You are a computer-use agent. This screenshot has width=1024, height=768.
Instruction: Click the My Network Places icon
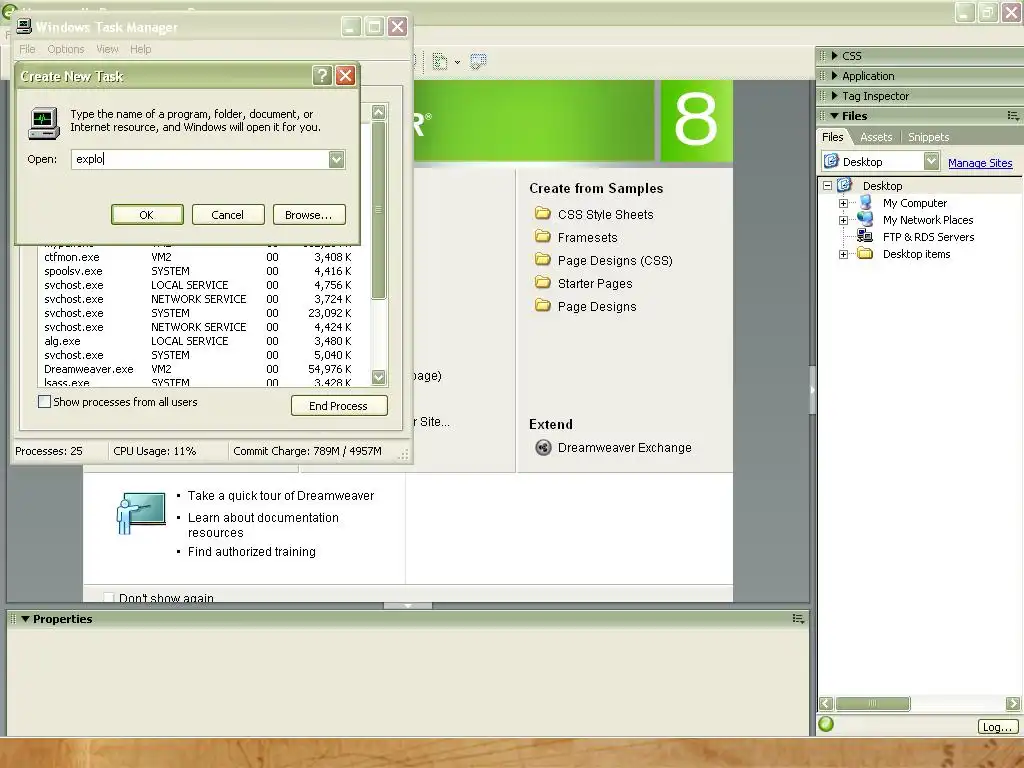pyautogui.click(x=865, y=219)
